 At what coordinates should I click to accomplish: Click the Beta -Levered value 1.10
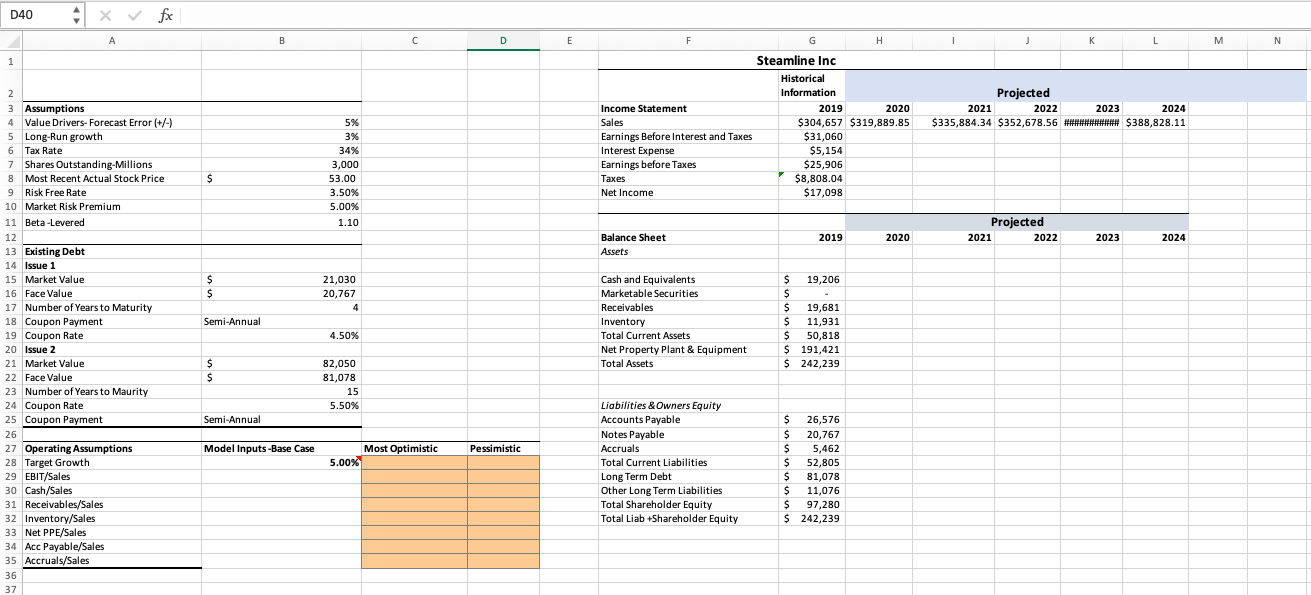pyautogui.click(x=348, y=222)
